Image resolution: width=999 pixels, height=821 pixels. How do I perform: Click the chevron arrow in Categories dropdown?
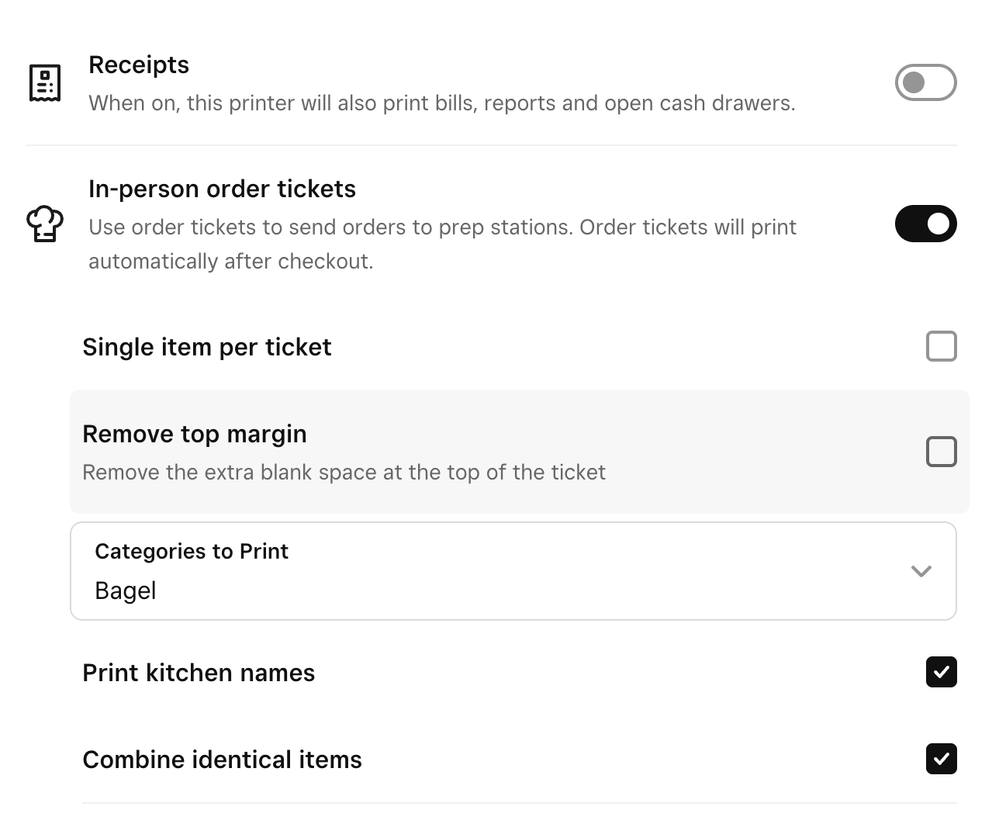[921, 571]
